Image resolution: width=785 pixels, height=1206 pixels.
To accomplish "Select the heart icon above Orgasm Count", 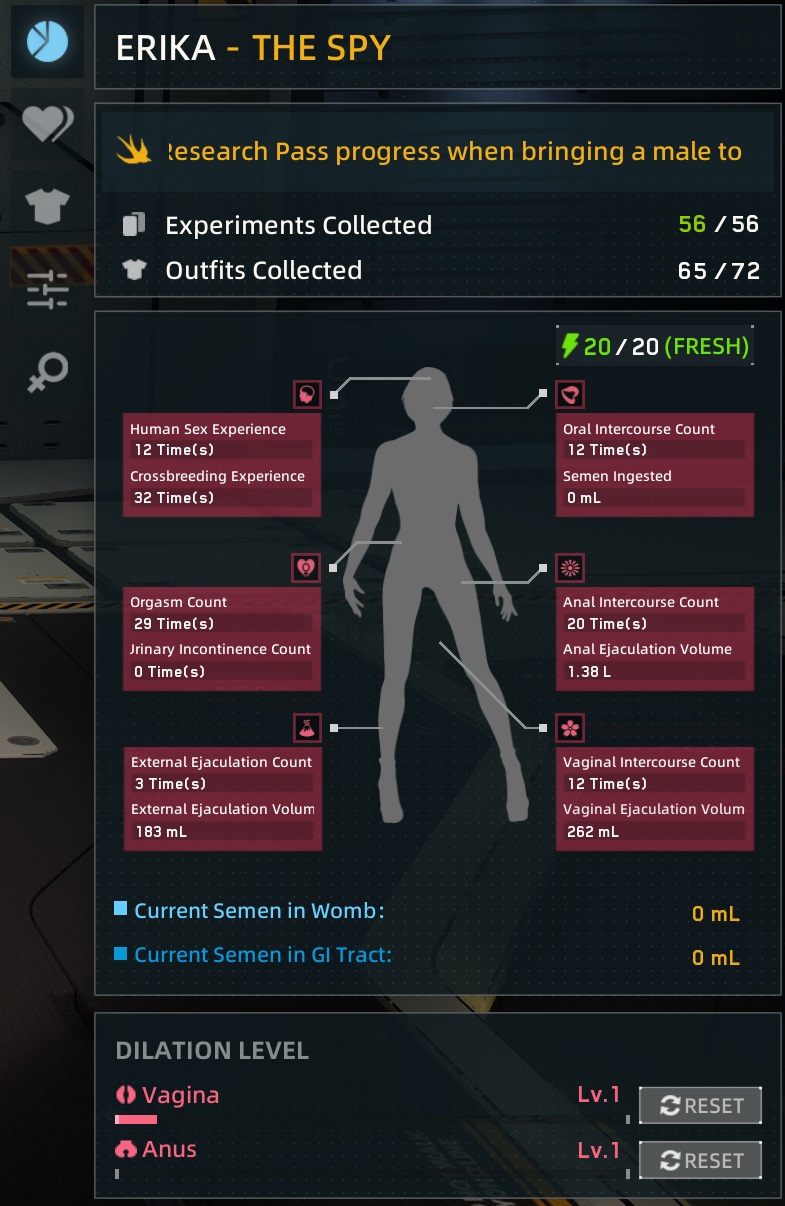I will [307, 568].
